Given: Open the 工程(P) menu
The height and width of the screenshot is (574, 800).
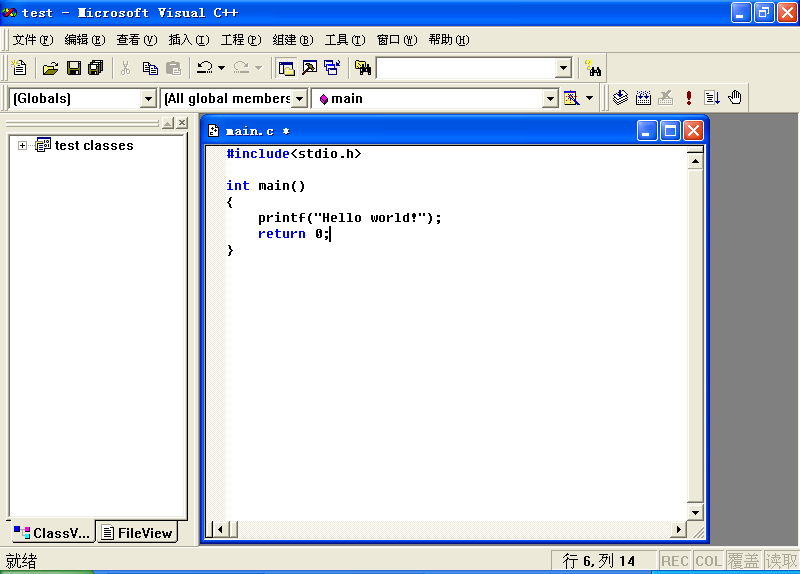Looking at the screenshot, I should click(241, 40).
